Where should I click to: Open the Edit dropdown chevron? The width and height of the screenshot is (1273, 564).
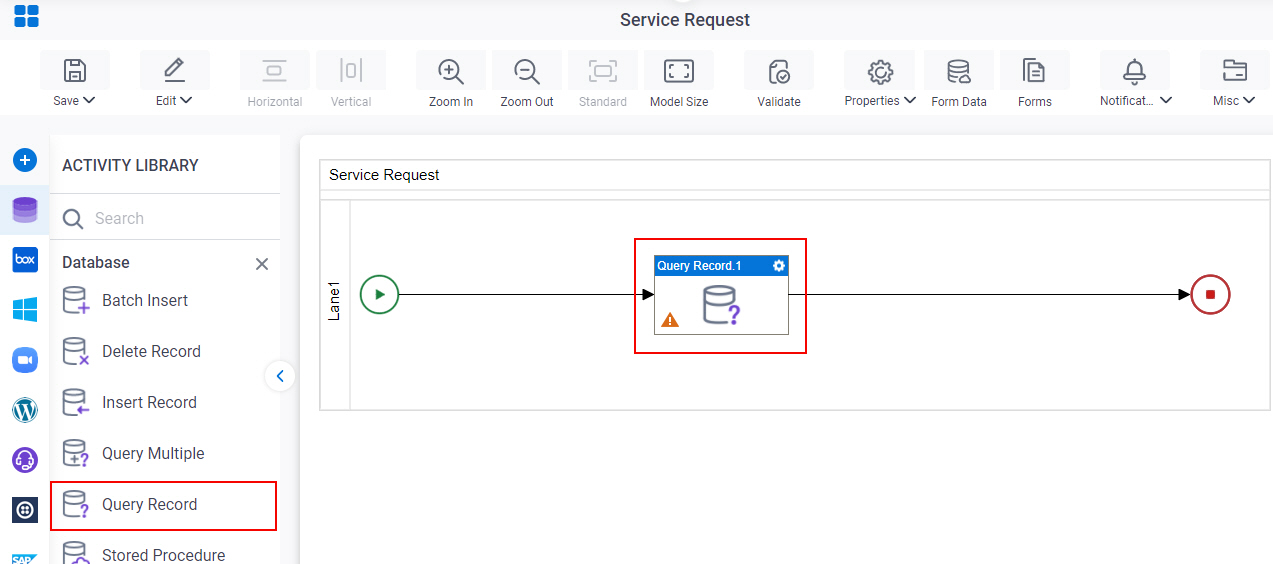coord(186,100)
